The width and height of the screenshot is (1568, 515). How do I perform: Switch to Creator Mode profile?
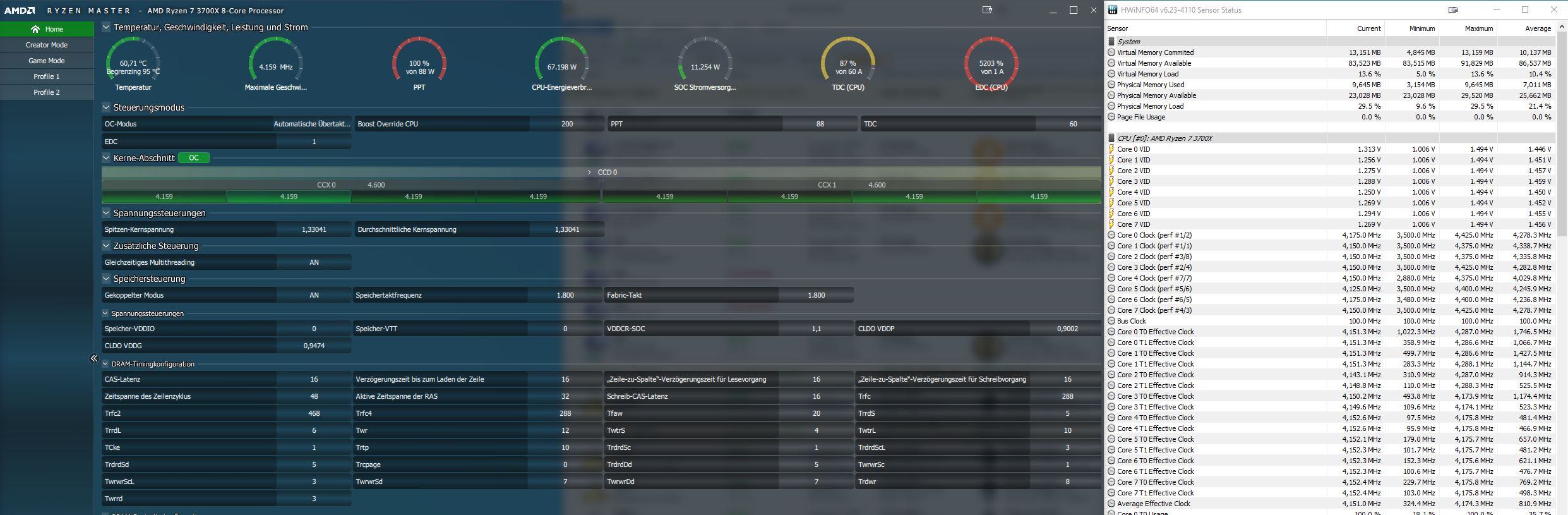click(x=47, y=45)
